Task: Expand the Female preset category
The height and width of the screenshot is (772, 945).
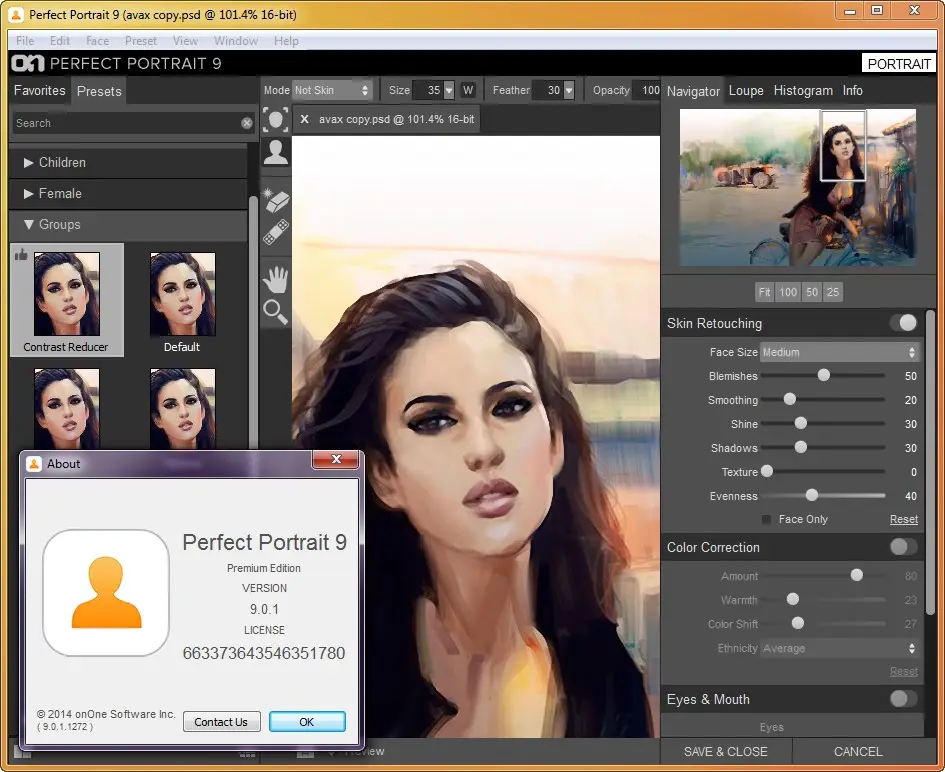Action: [x=128, y=193]
